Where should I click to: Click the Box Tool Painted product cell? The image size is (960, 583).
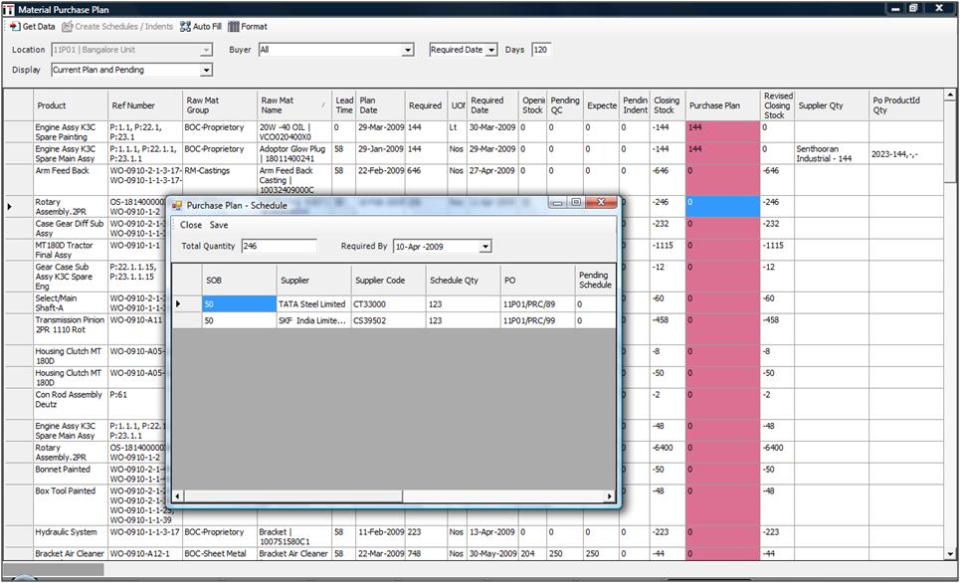(x=70, y=505)
